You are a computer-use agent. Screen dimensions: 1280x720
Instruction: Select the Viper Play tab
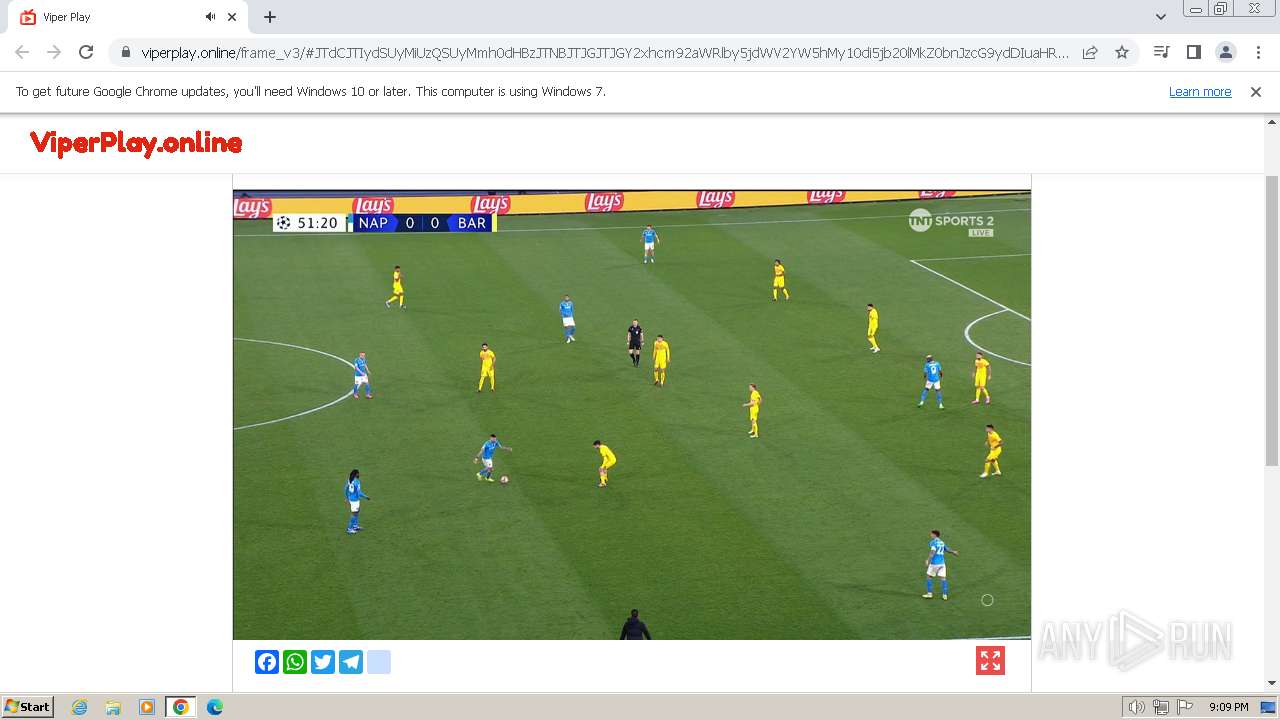pos(127,17)
